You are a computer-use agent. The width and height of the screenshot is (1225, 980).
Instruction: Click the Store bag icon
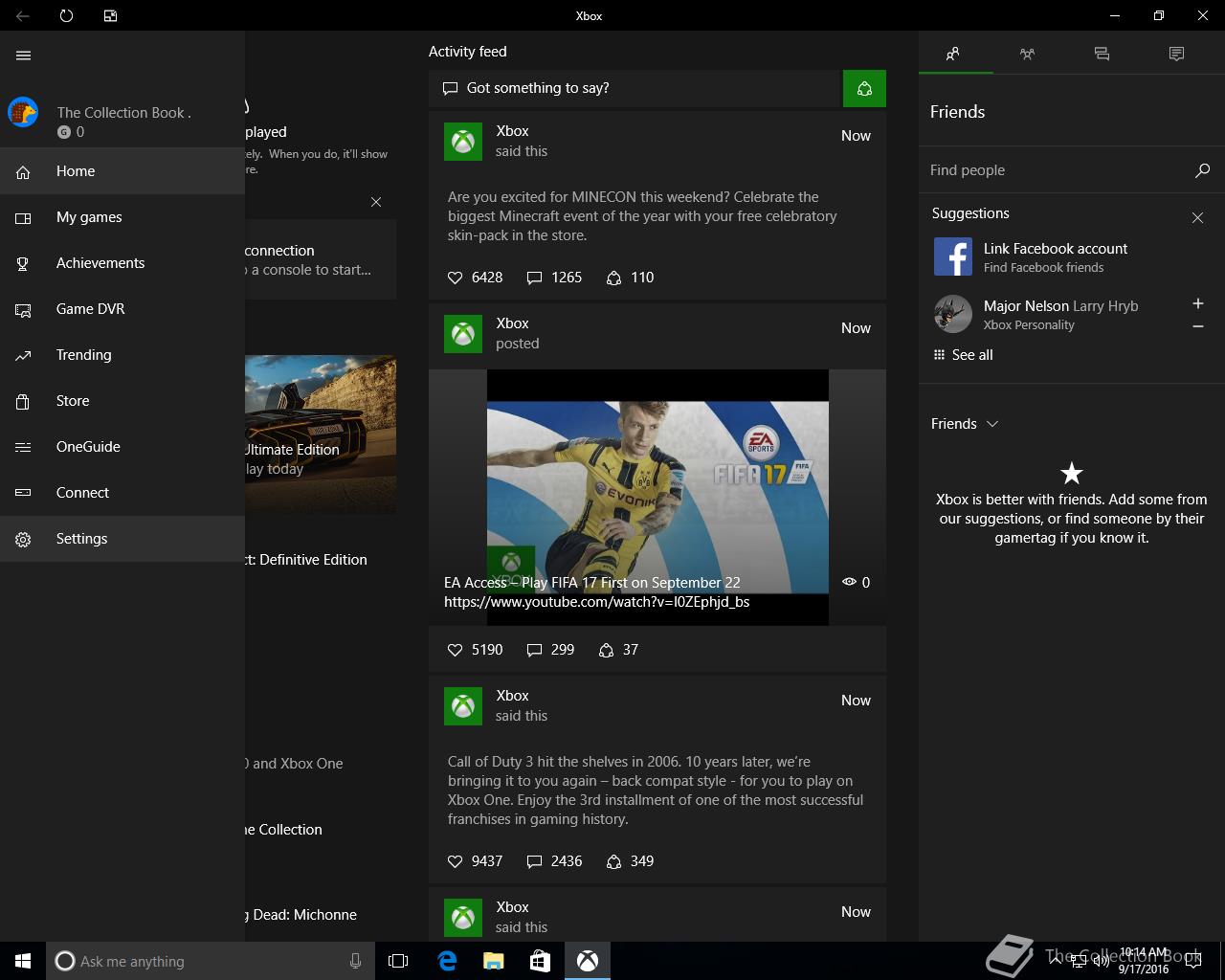point(23,402)
